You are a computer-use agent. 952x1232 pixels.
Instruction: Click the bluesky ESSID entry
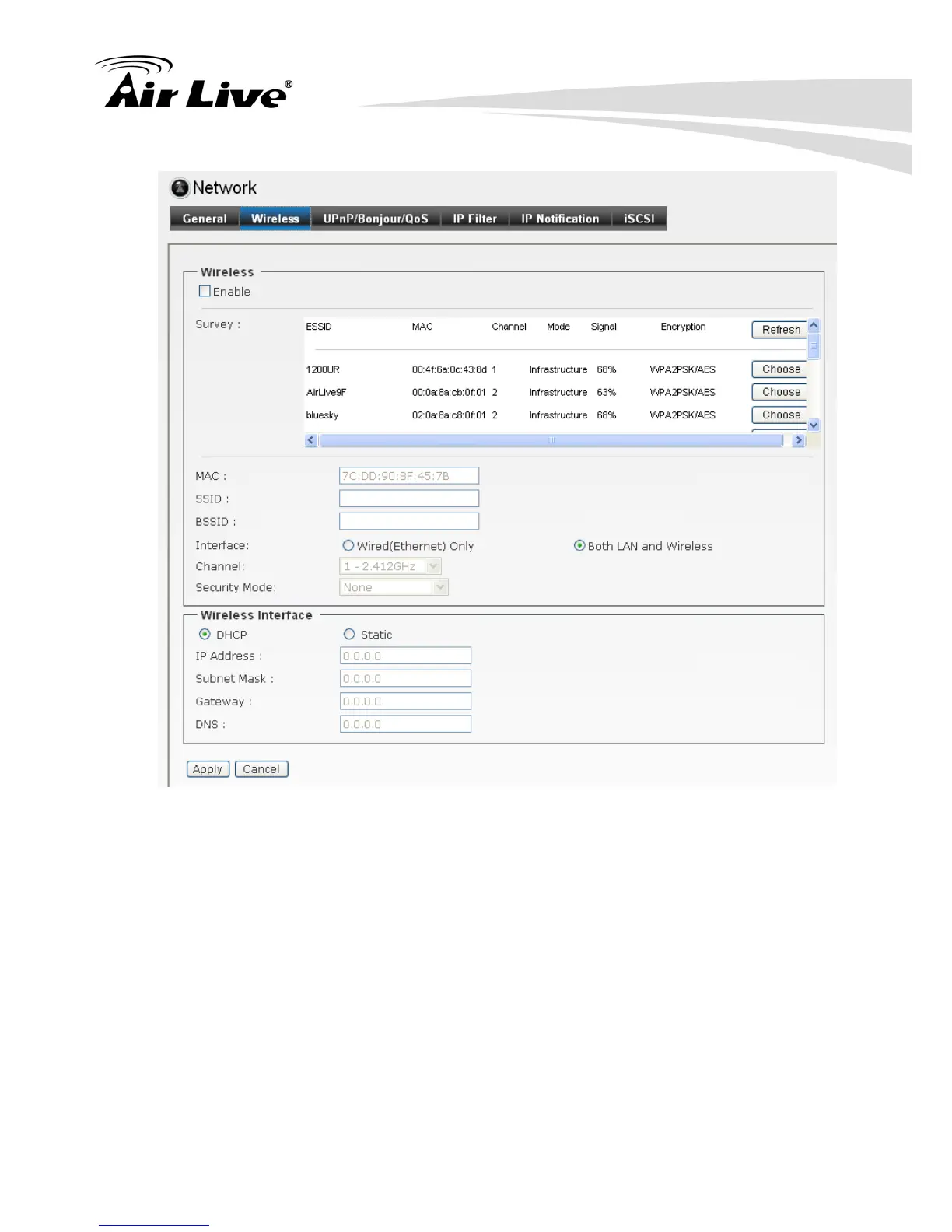(x=322, y=415)
